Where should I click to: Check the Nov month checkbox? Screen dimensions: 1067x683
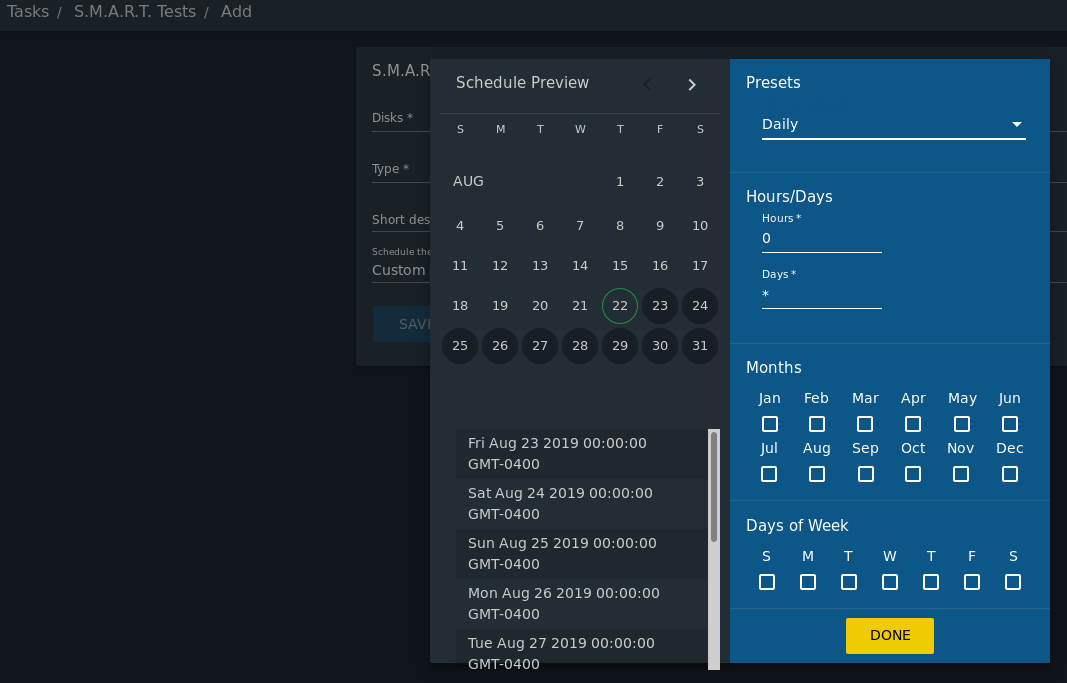(961, 473)
